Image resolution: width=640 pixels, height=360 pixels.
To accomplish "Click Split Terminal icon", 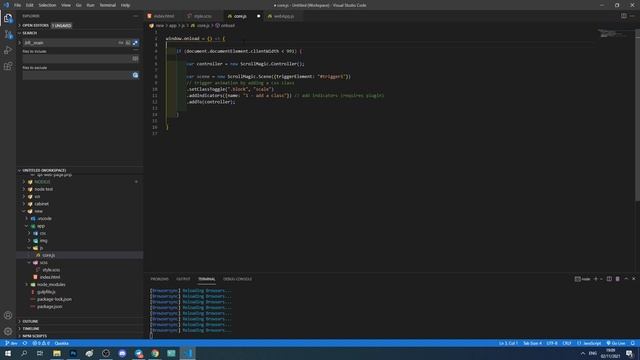I will [609, 279].
